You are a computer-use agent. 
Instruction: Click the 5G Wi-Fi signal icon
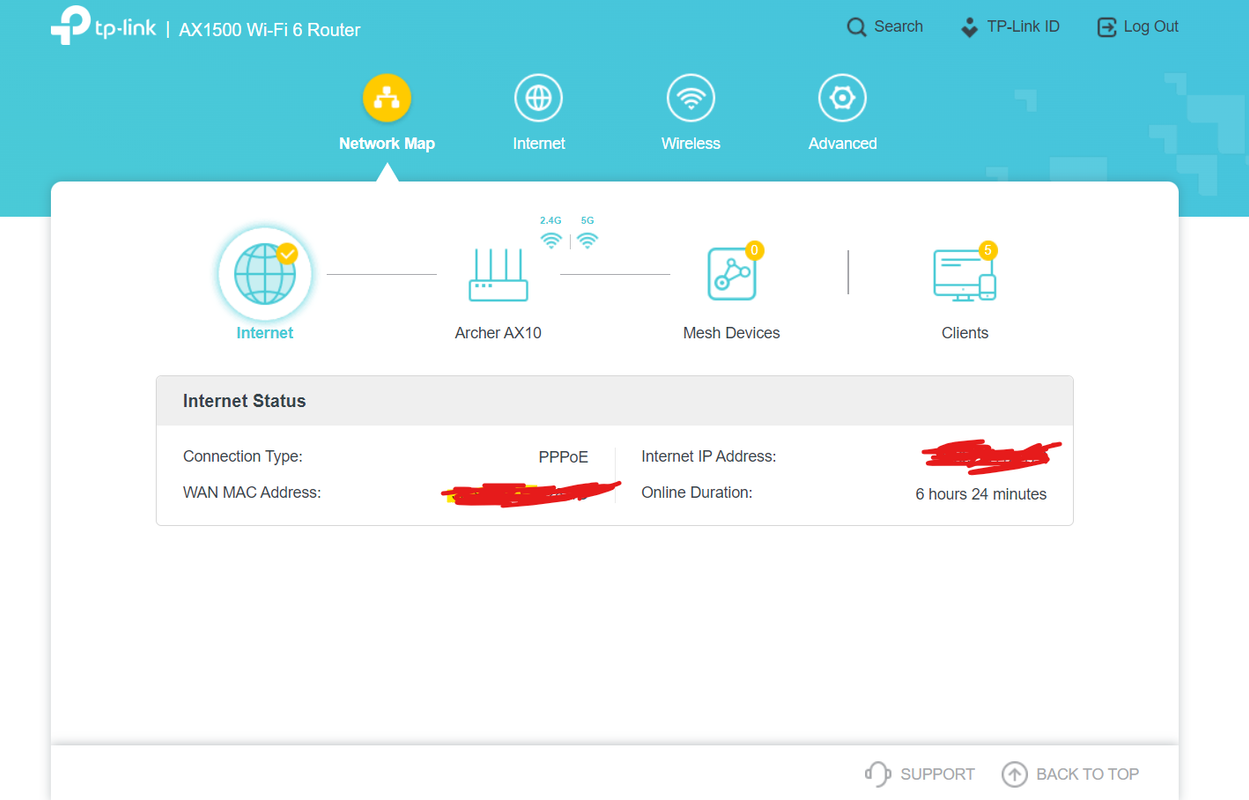click(587, 240)
